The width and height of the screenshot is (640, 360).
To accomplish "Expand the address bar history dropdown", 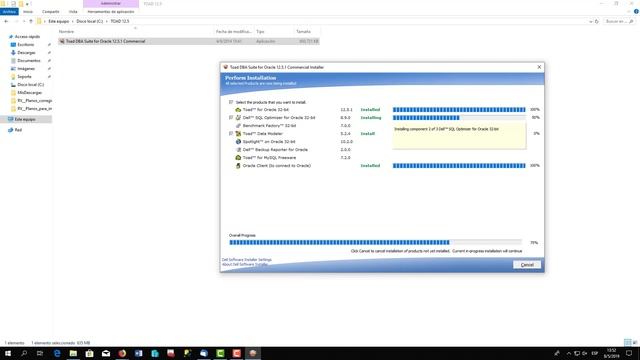I will (x=591, y=21).
